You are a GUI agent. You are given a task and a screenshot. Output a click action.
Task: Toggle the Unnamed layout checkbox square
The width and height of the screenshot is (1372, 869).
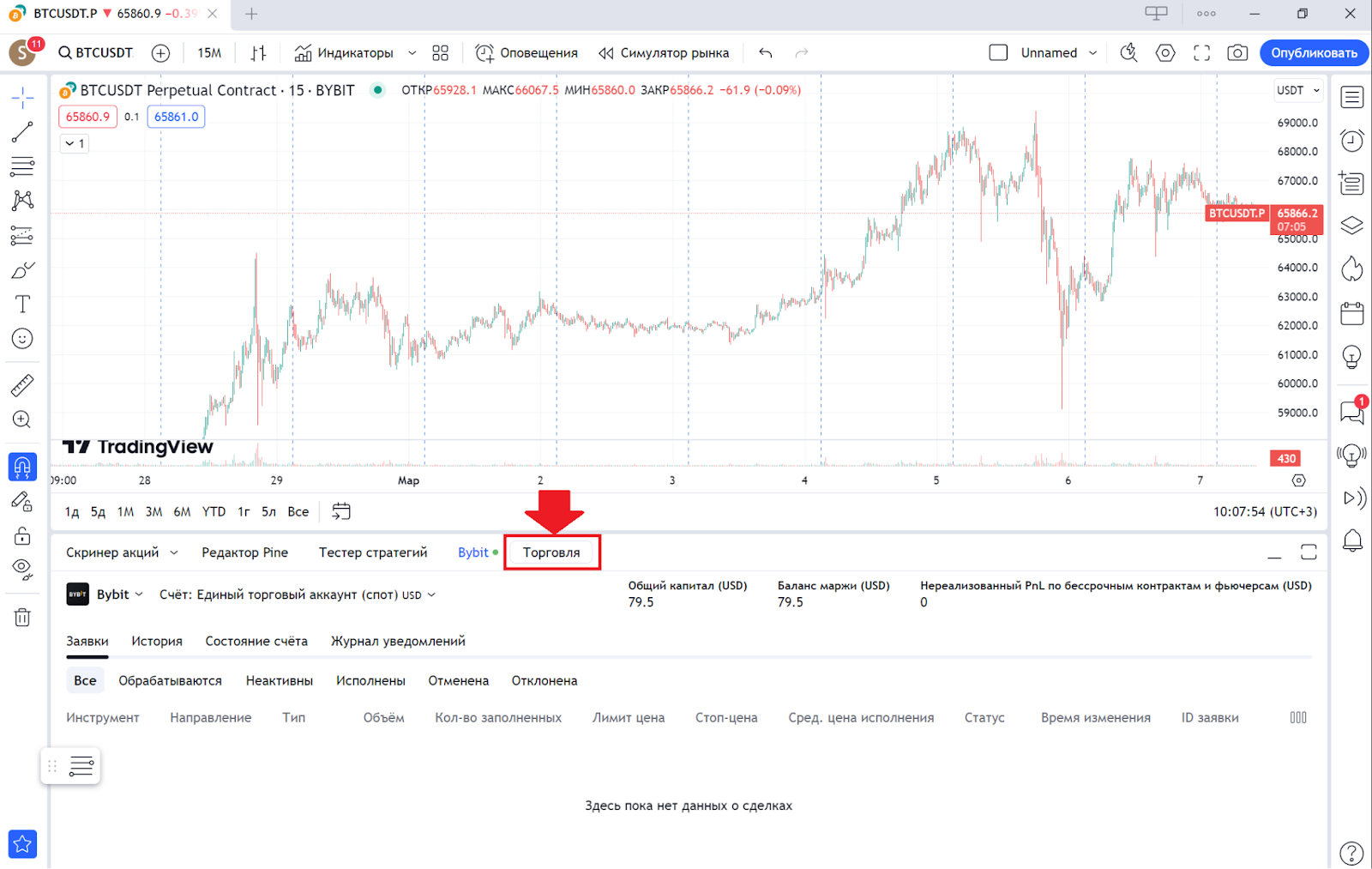tap(998, 53)
